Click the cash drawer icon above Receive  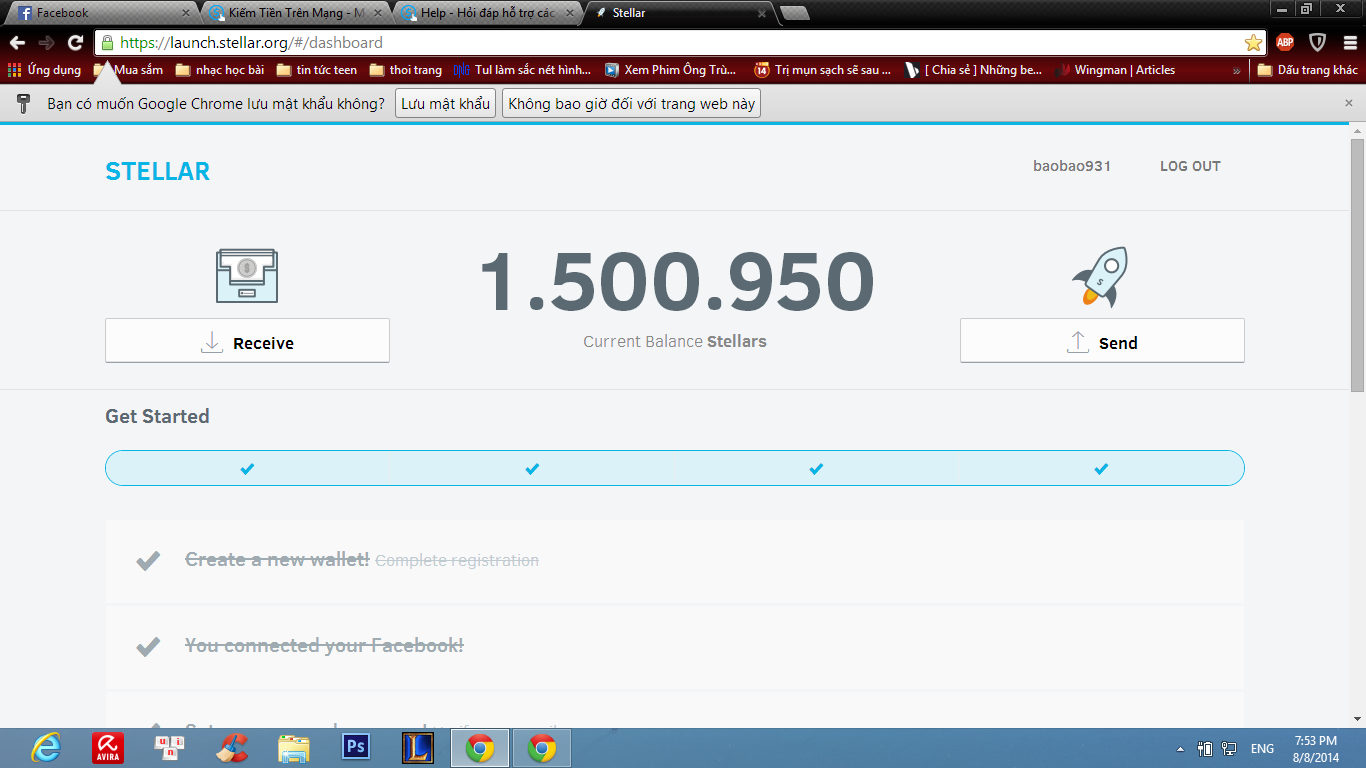point(247,276)
